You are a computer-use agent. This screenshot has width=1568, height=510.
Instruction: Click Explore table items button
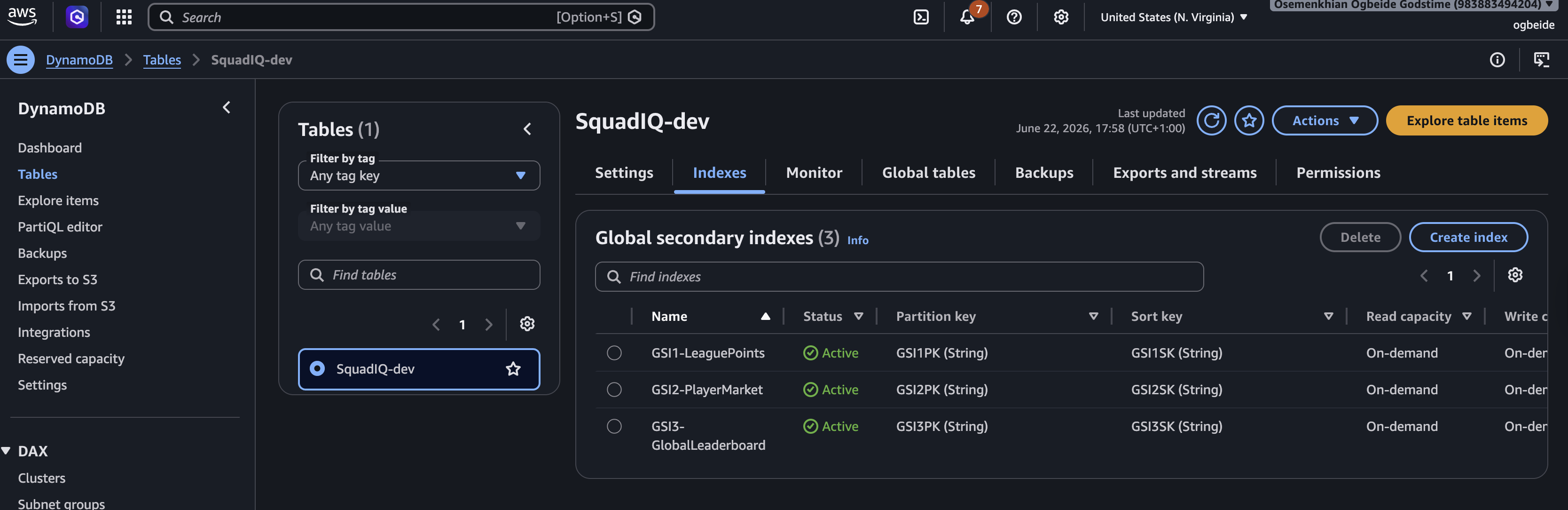(1466, 120)
